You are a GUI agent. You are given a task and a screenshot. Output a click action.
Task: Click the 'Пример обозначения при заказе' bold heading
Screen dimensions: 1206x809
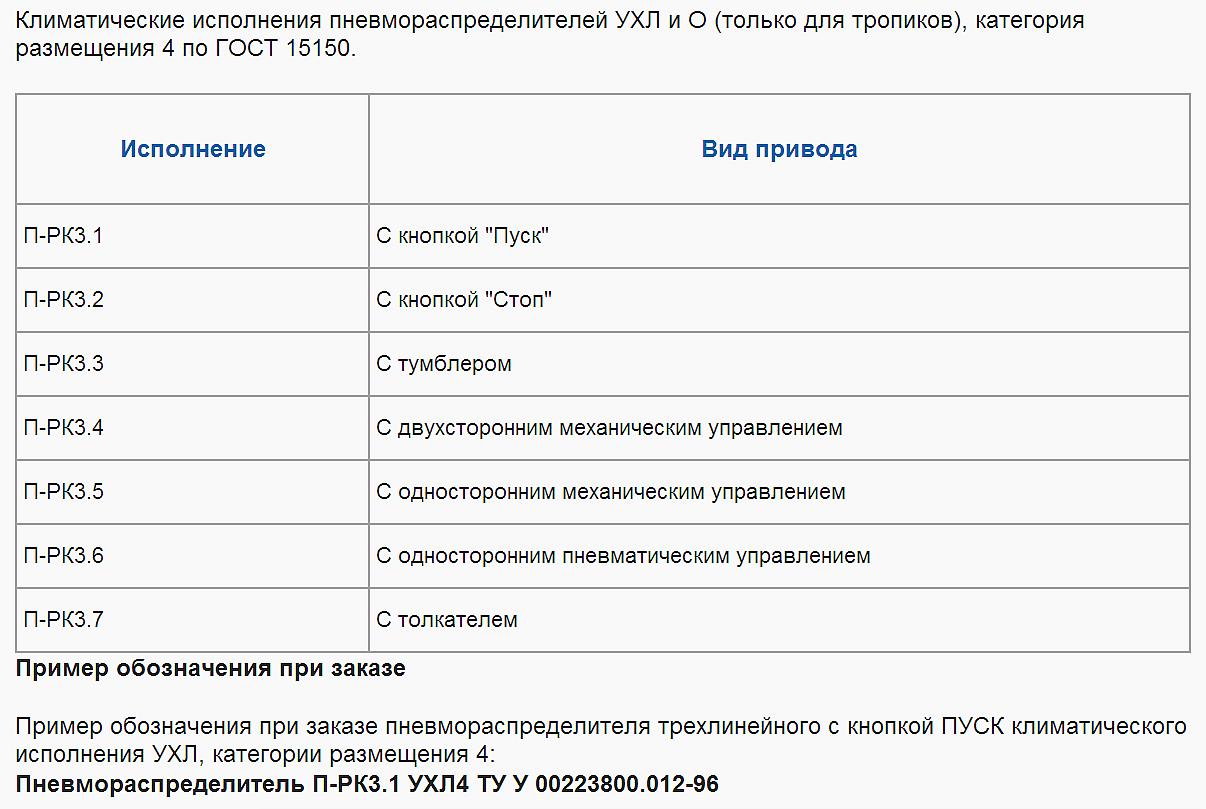click(x=211, y=669)
